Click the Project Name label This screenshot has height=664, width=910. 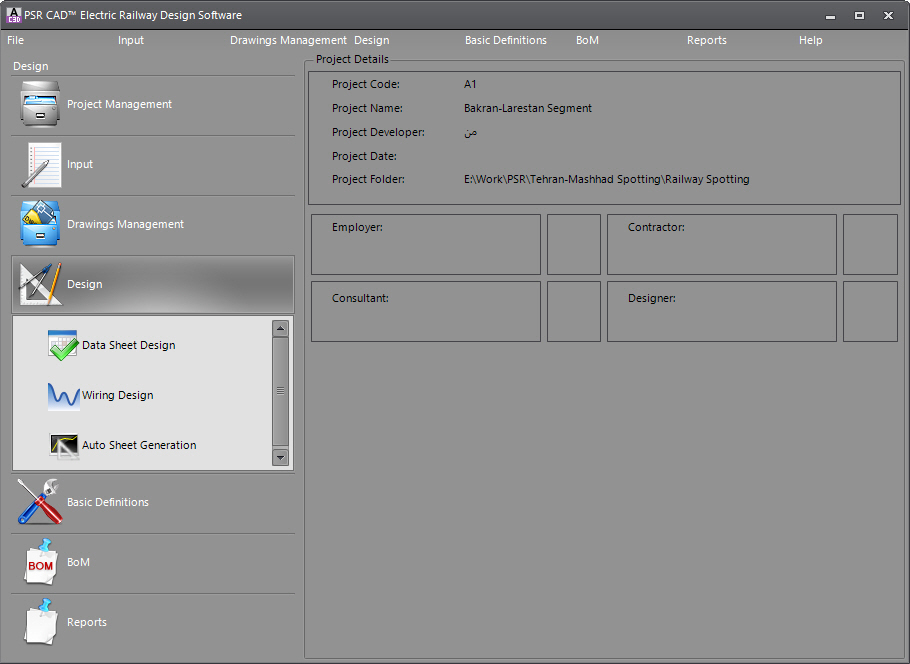tap(367, 108)
